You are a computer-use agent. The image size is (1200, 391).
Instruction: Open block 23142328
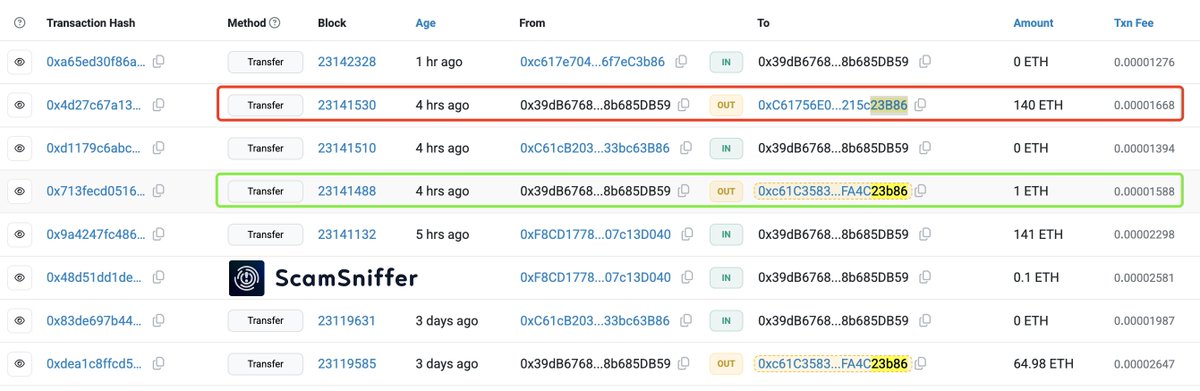pos(347,62)
